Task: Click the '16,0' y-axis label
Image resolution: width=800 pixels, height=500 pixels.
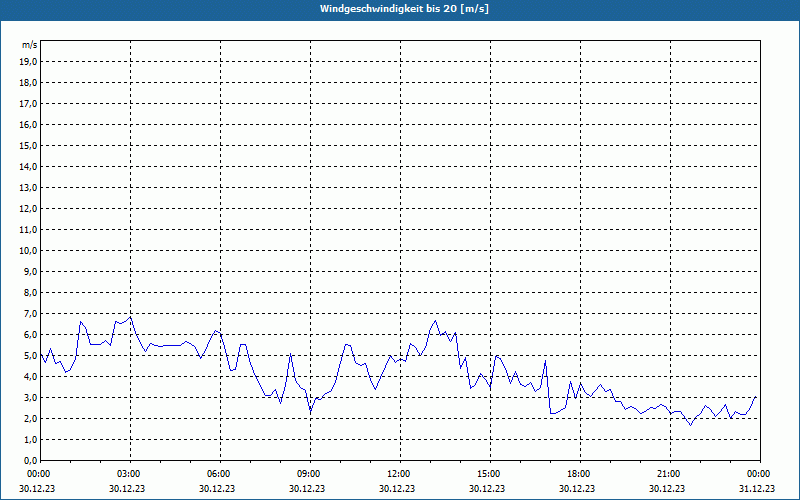Action: click(29, 124)
